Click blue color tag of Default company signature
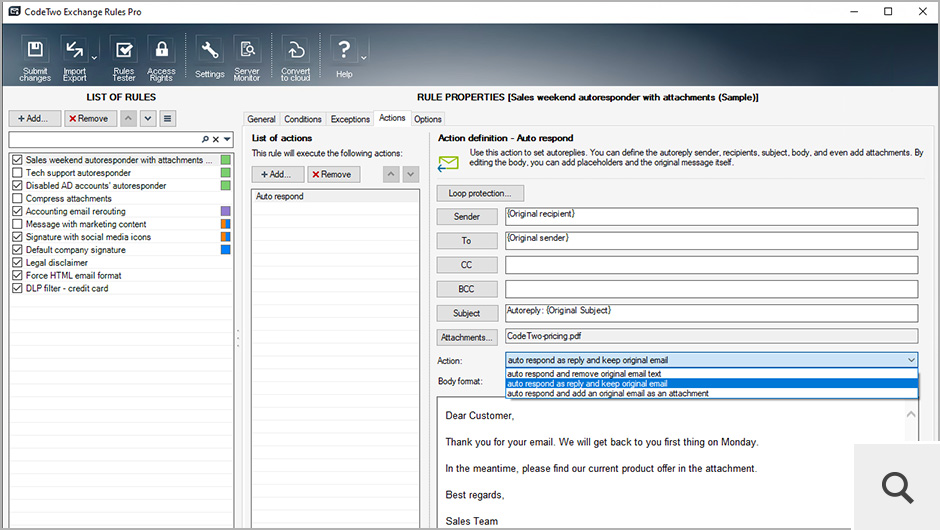The image size is (940, 530). (225, 249)
